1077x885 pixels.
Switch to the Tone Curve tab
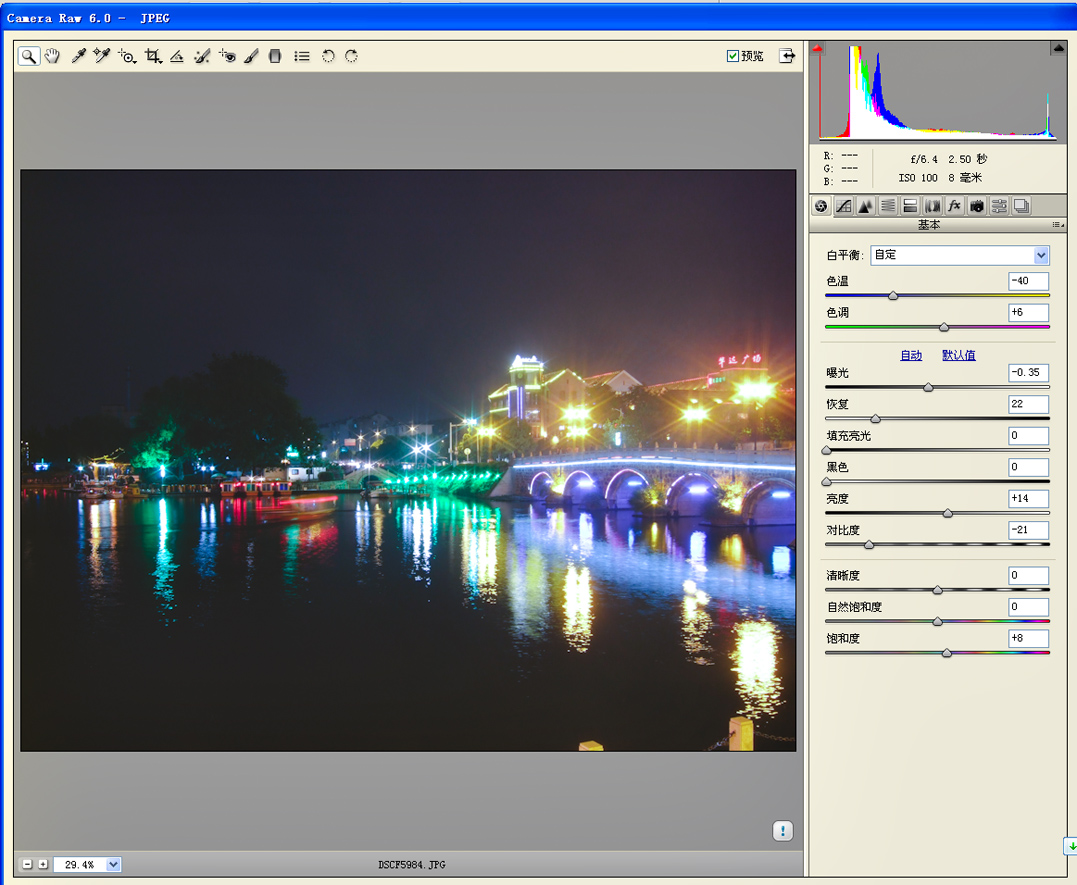pyautogui.click(x=843, y=206)
